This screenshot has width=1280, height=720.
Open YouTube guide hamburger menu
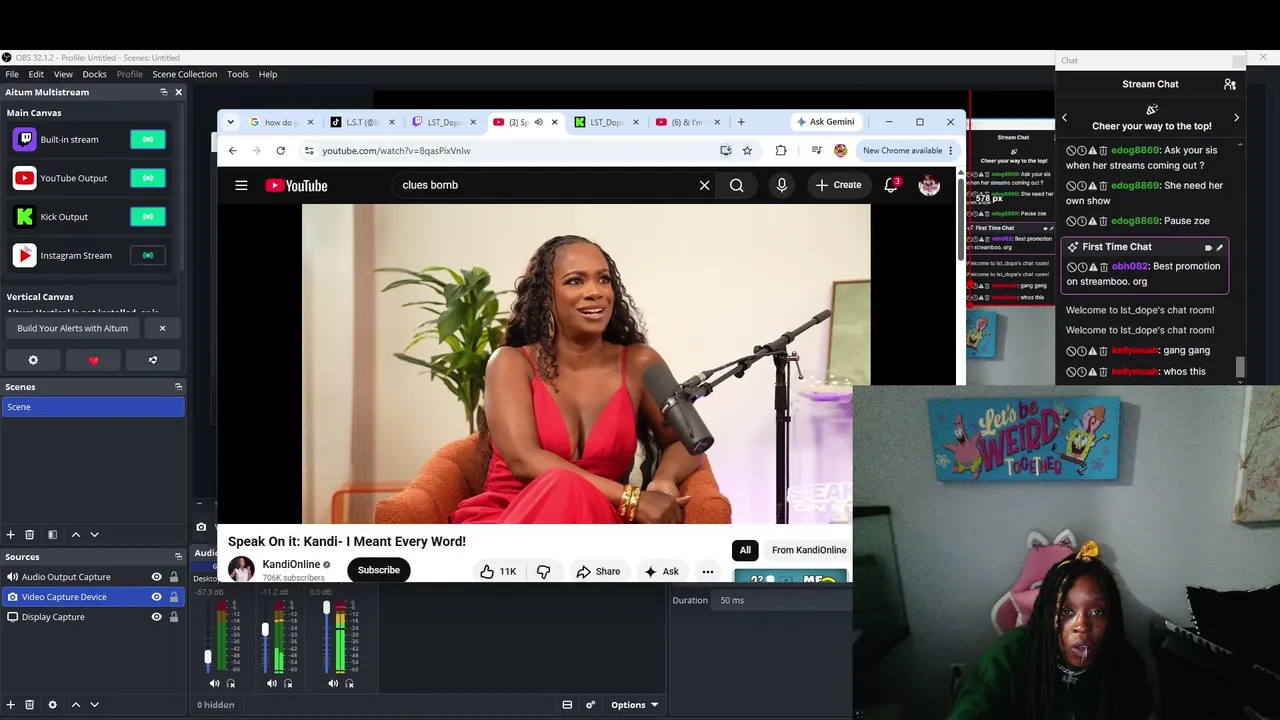[x=241, y=185]
